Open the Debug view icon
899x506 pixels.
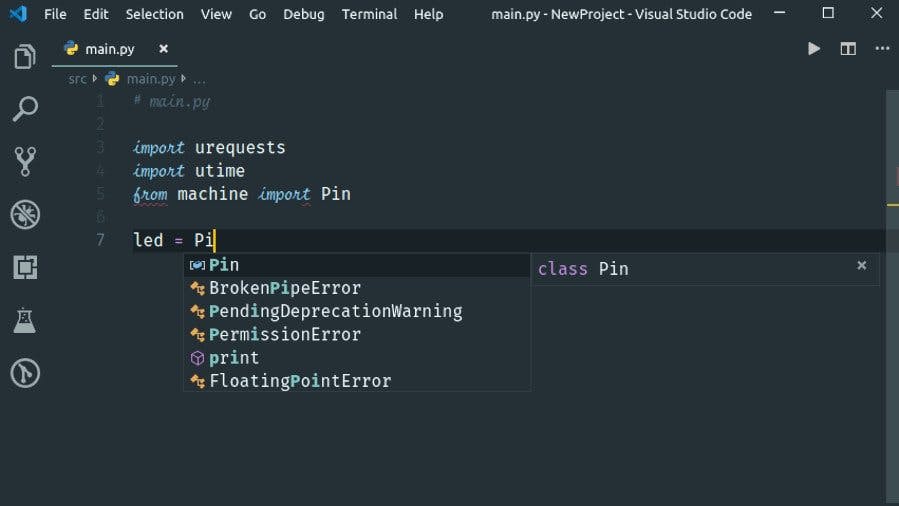coord(25,214)
